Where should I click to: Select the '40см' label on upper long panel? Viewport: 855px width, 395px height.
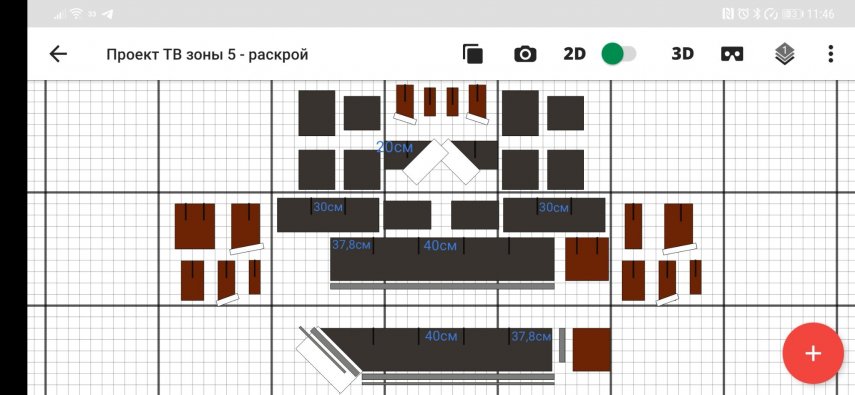[440, 246]
